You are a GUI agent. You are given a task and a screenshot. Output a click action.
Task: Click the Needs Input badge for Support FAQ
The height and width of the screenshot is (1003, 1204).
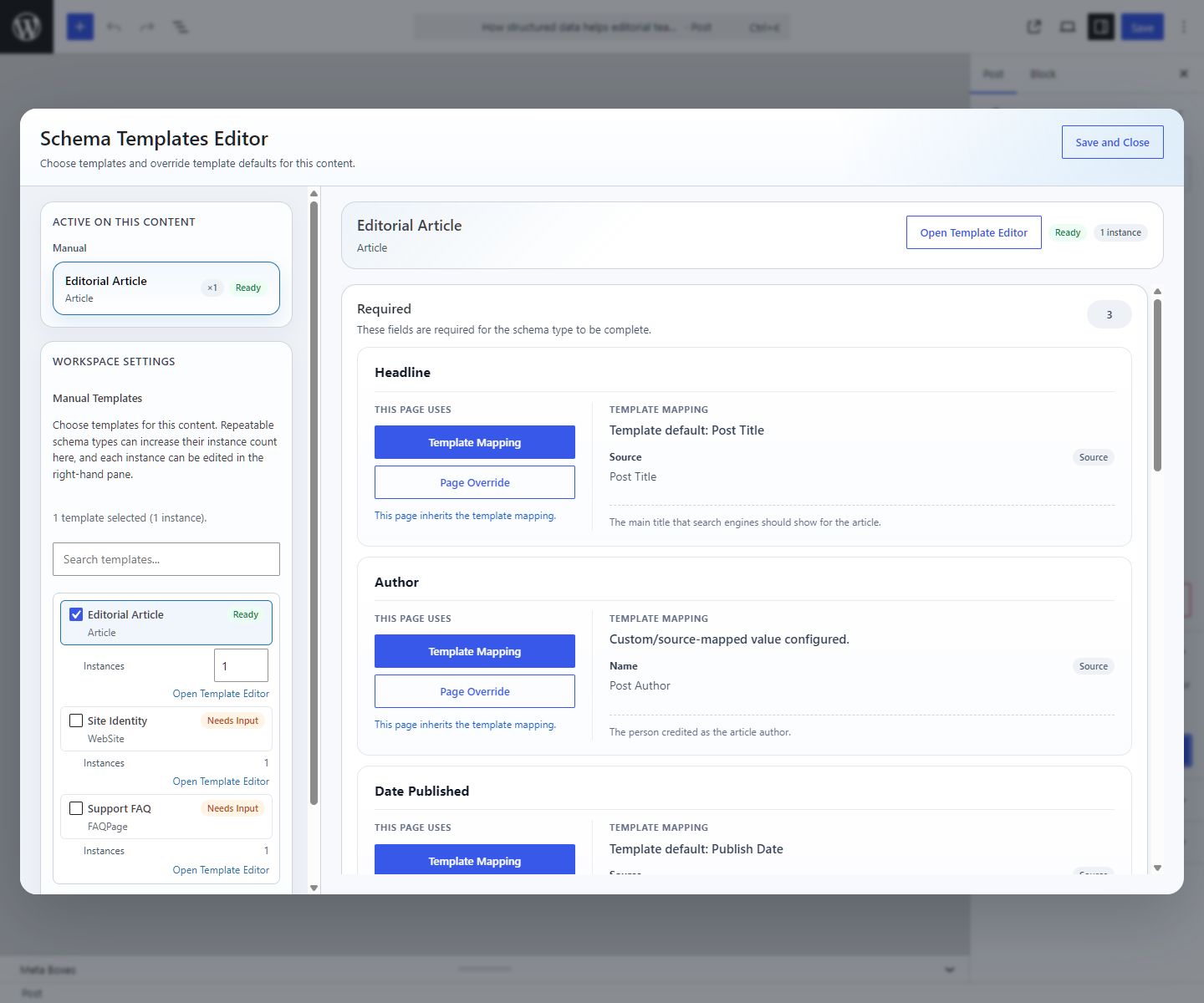[232, 808]
